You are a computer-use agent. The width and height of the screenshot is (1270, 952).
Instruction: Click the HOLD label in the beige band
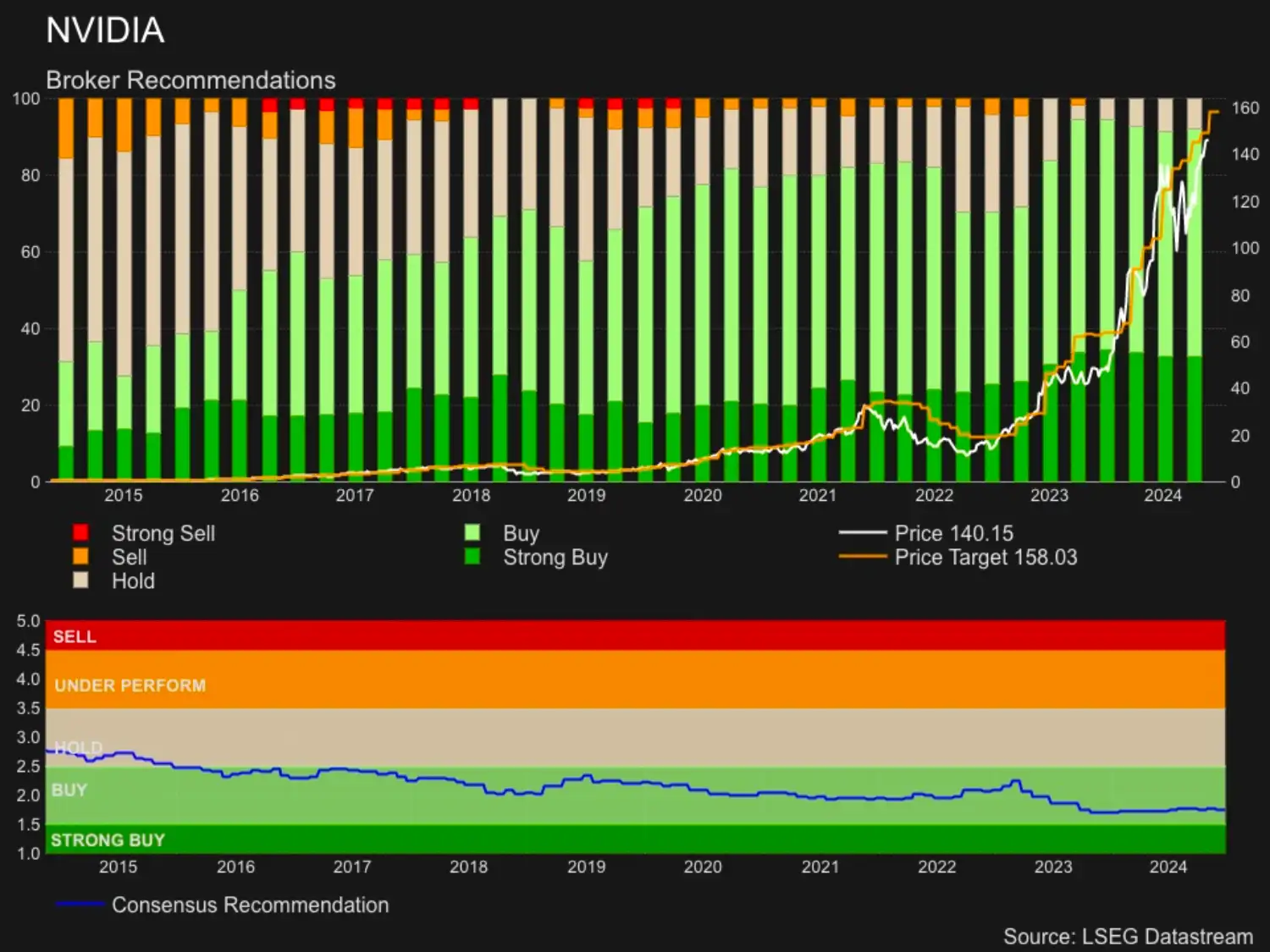click(78, 748)
